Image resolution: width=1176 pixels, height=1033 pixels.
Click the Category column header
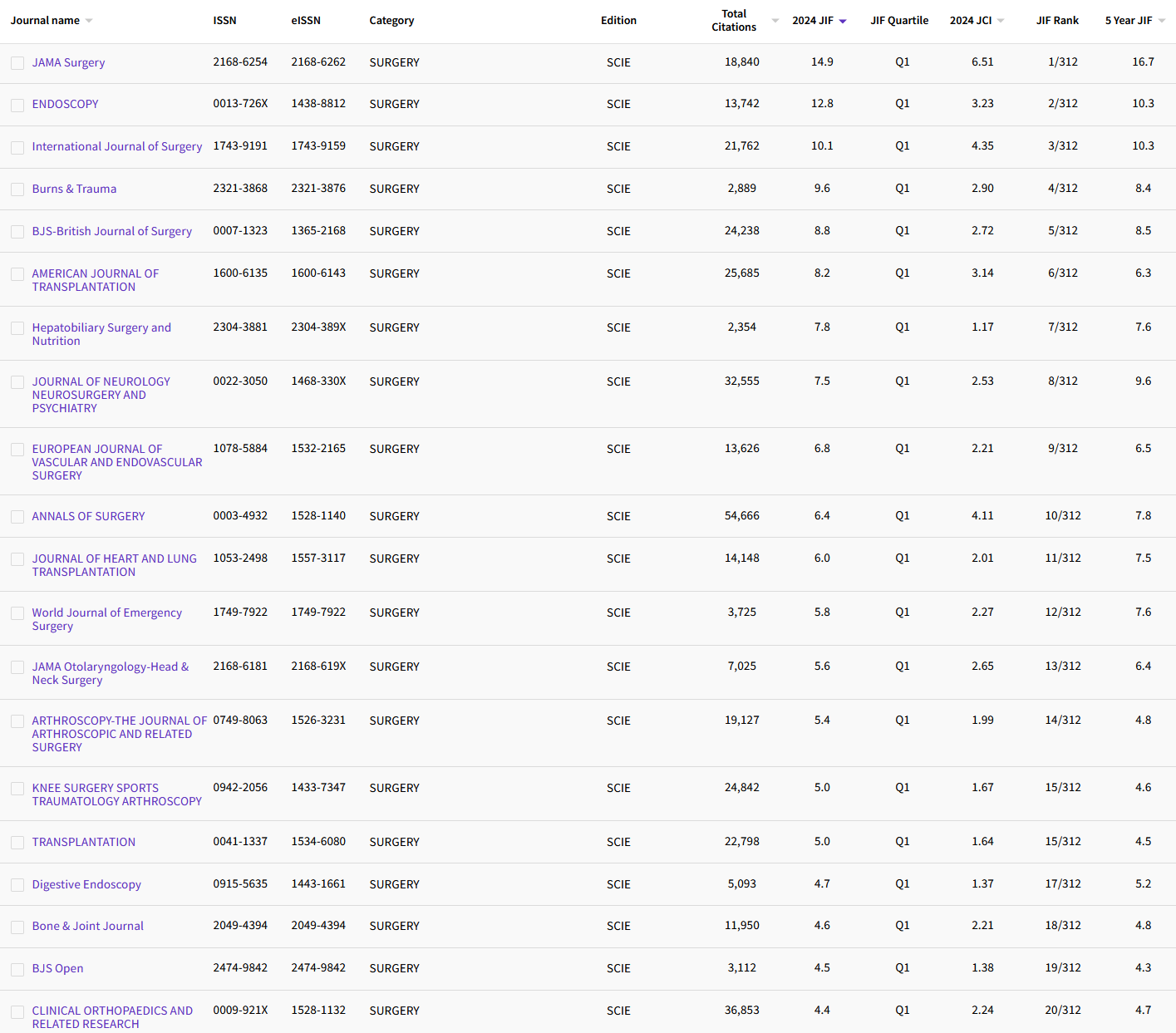pos(391,20)
